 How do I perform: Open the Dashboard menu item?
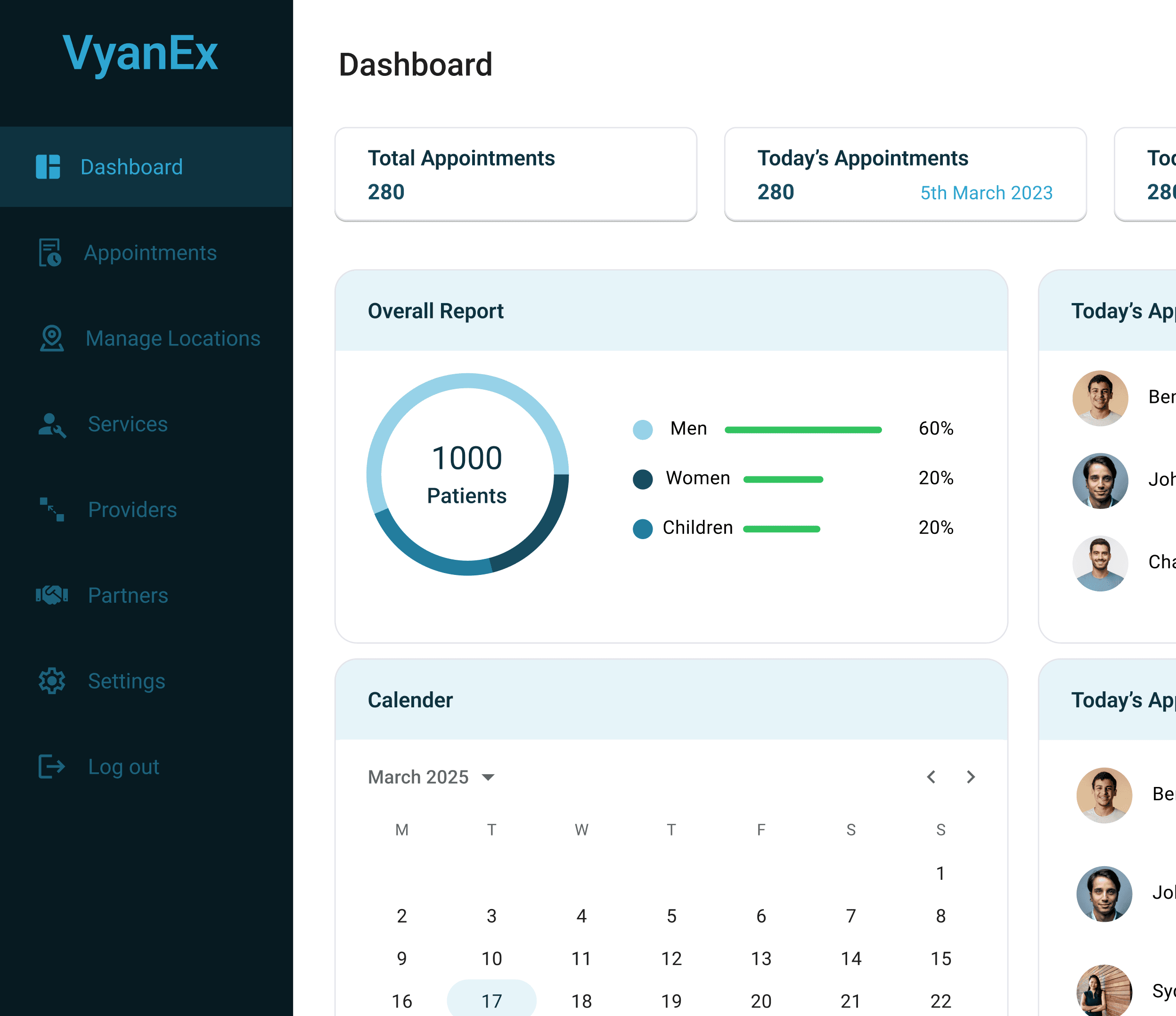(146, 167)
